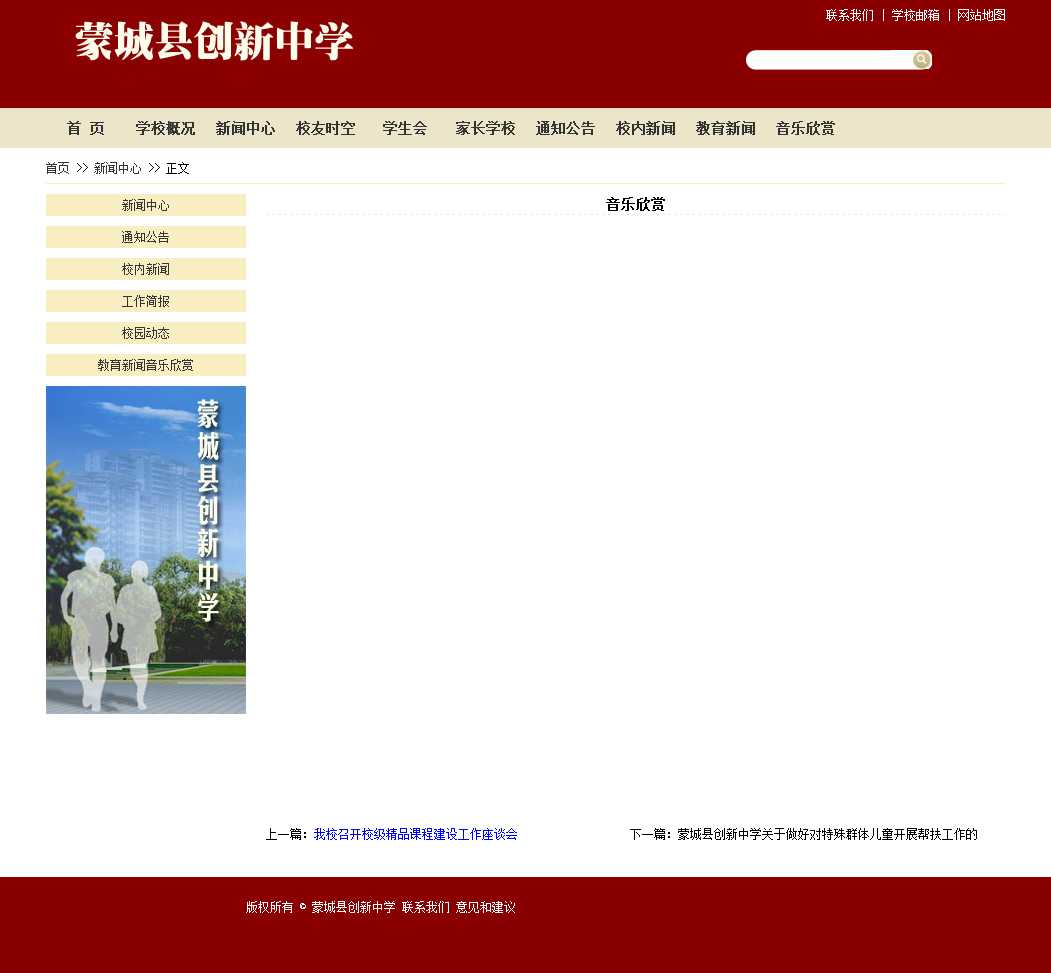
Task: Open 教育新闻 in the navigation bar
Action: 725,129
